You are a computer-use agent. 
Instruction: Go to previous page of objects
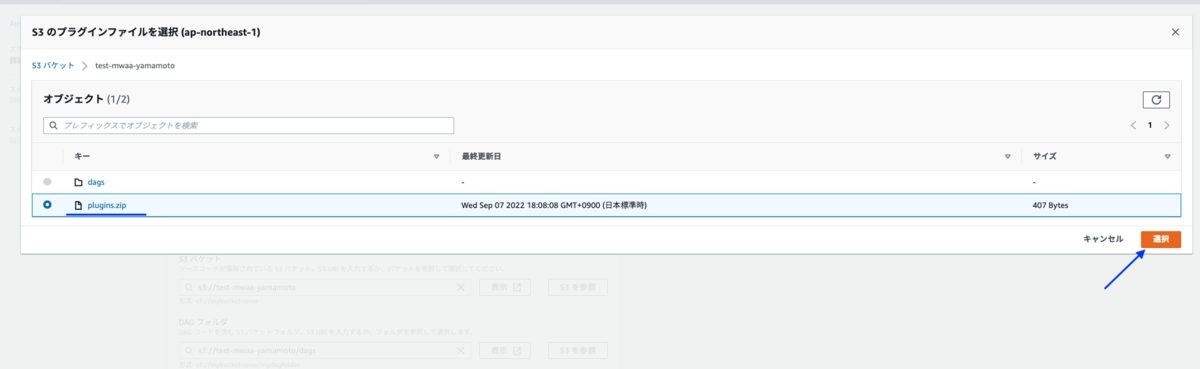pyautogui.click(x=1133, y=125)
